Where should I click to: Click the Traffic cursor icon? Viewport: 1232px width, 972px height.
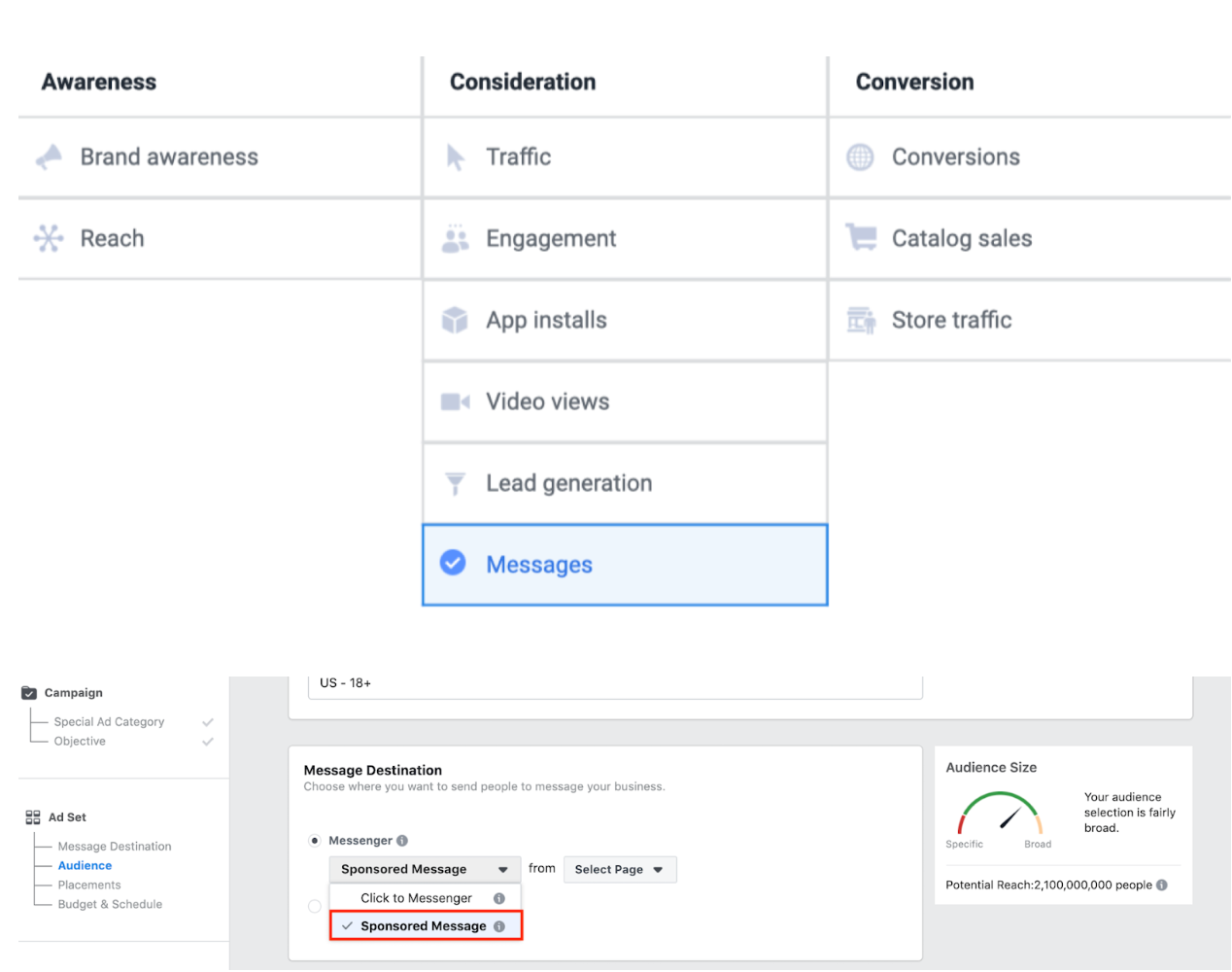455,157
